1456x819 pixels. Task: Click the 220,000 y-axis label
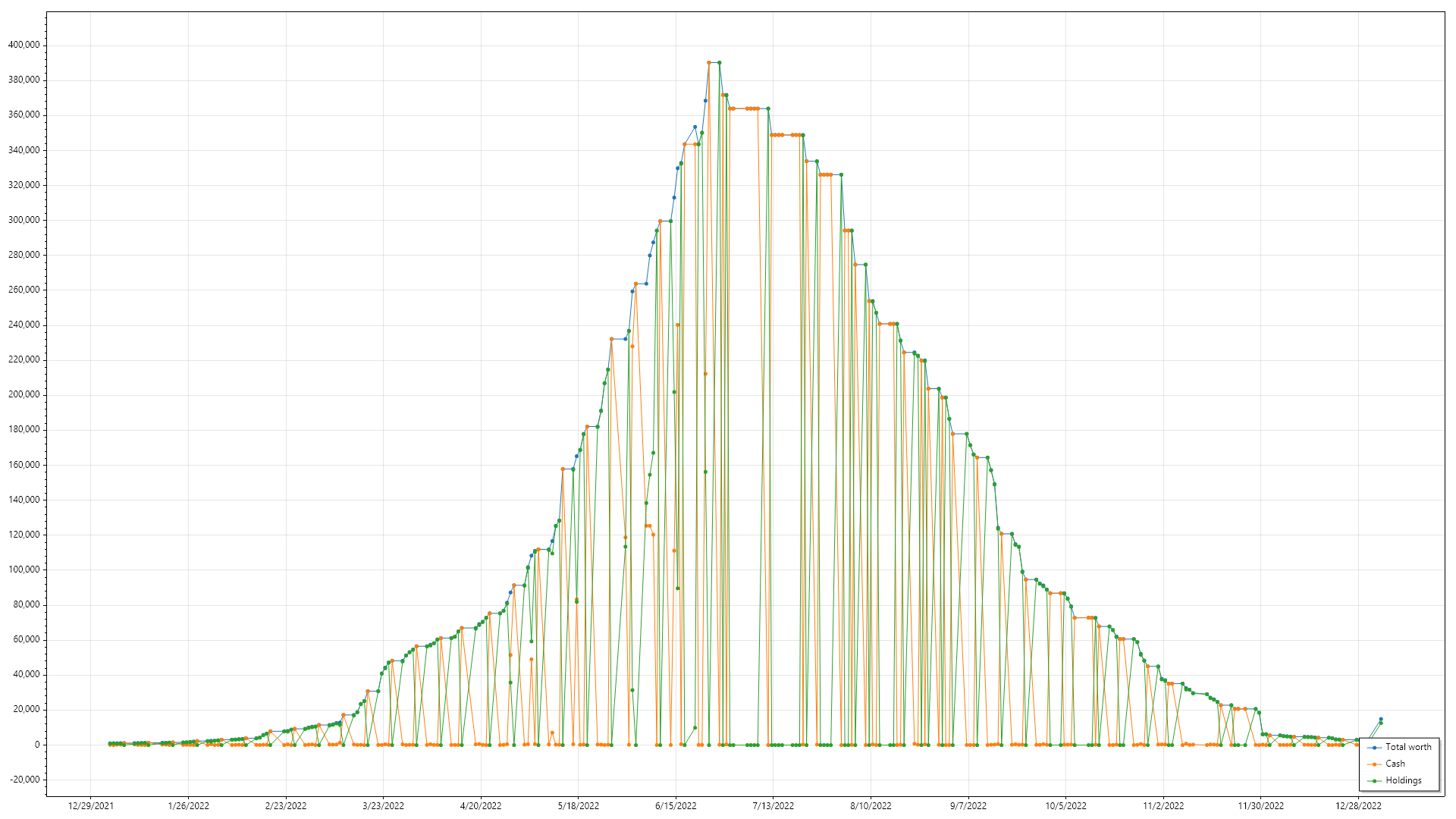[x=24, y=359]
